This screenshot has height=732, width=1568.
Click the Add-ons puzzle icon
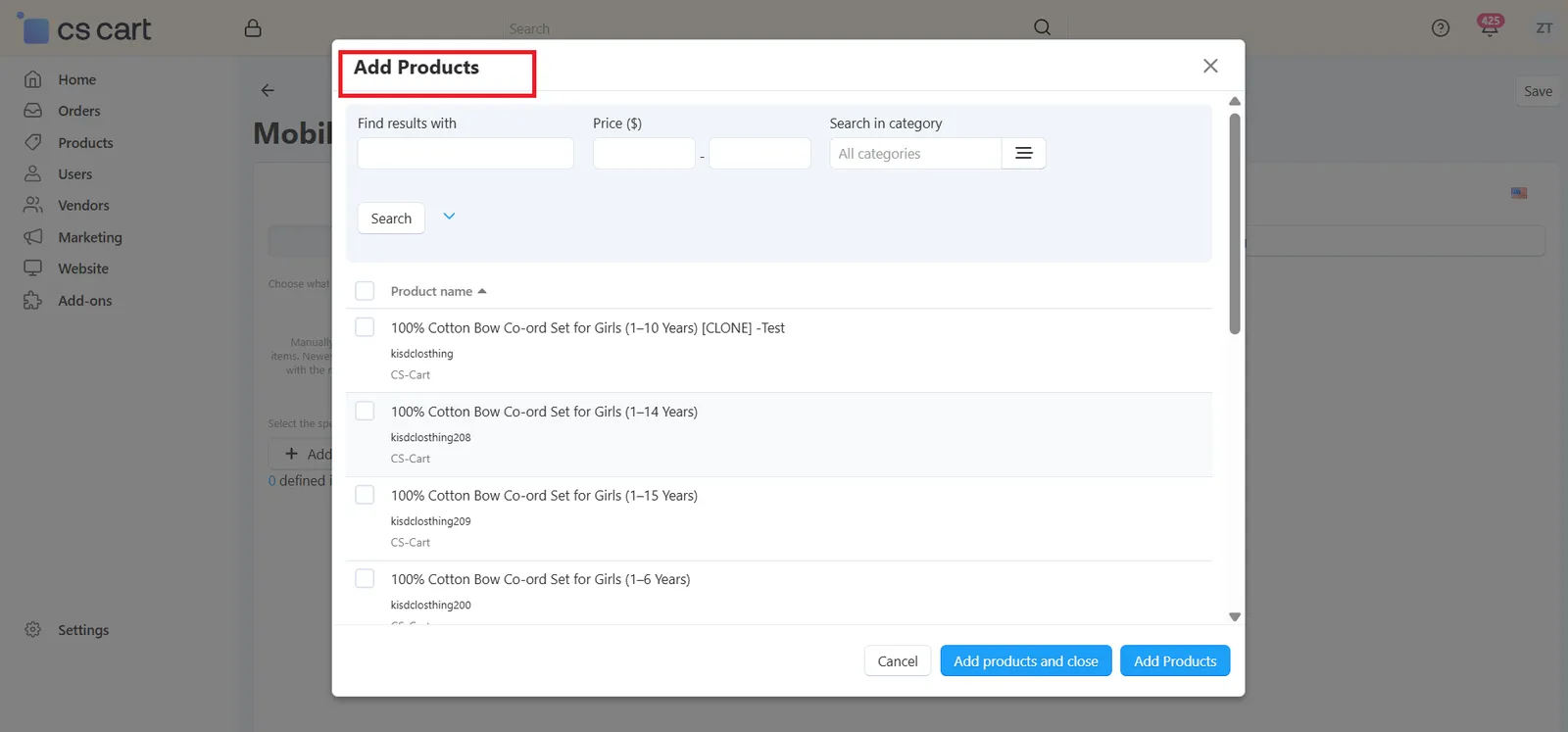coord(32,301)
